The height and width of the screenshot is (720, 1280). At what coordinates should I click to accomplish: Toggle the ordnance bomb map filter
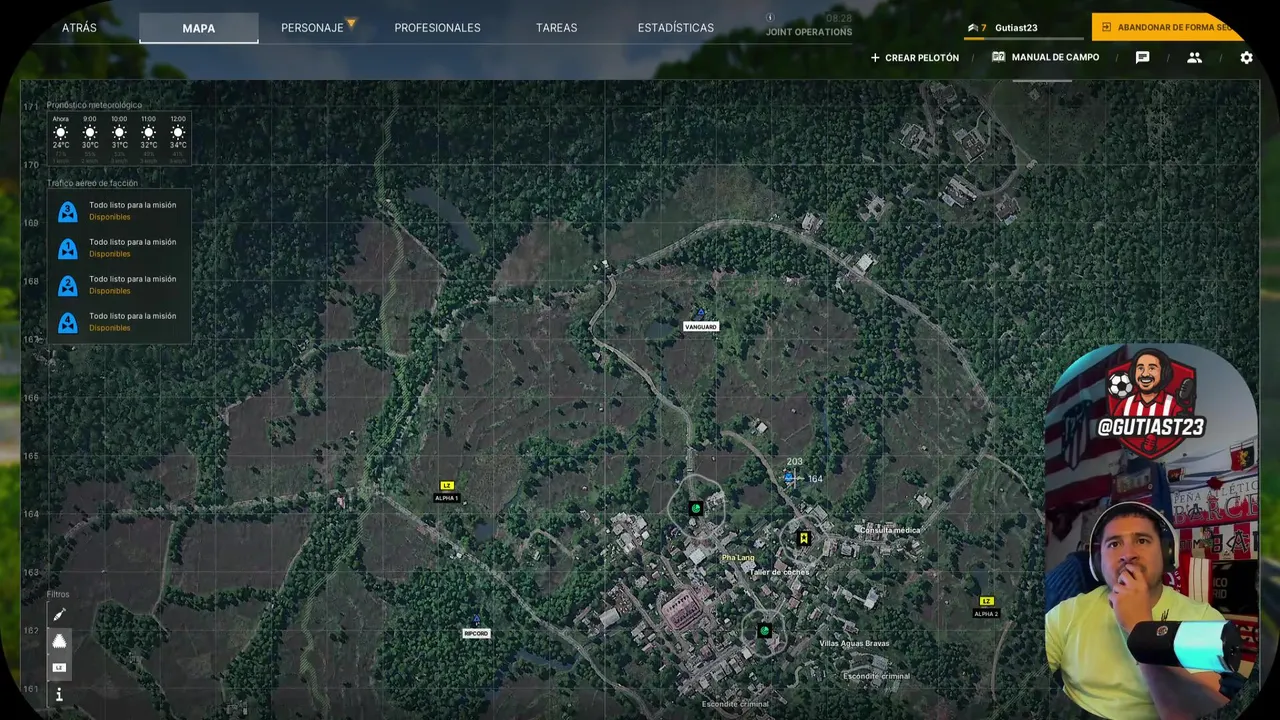pyautogui.click(x=59, y=615)
